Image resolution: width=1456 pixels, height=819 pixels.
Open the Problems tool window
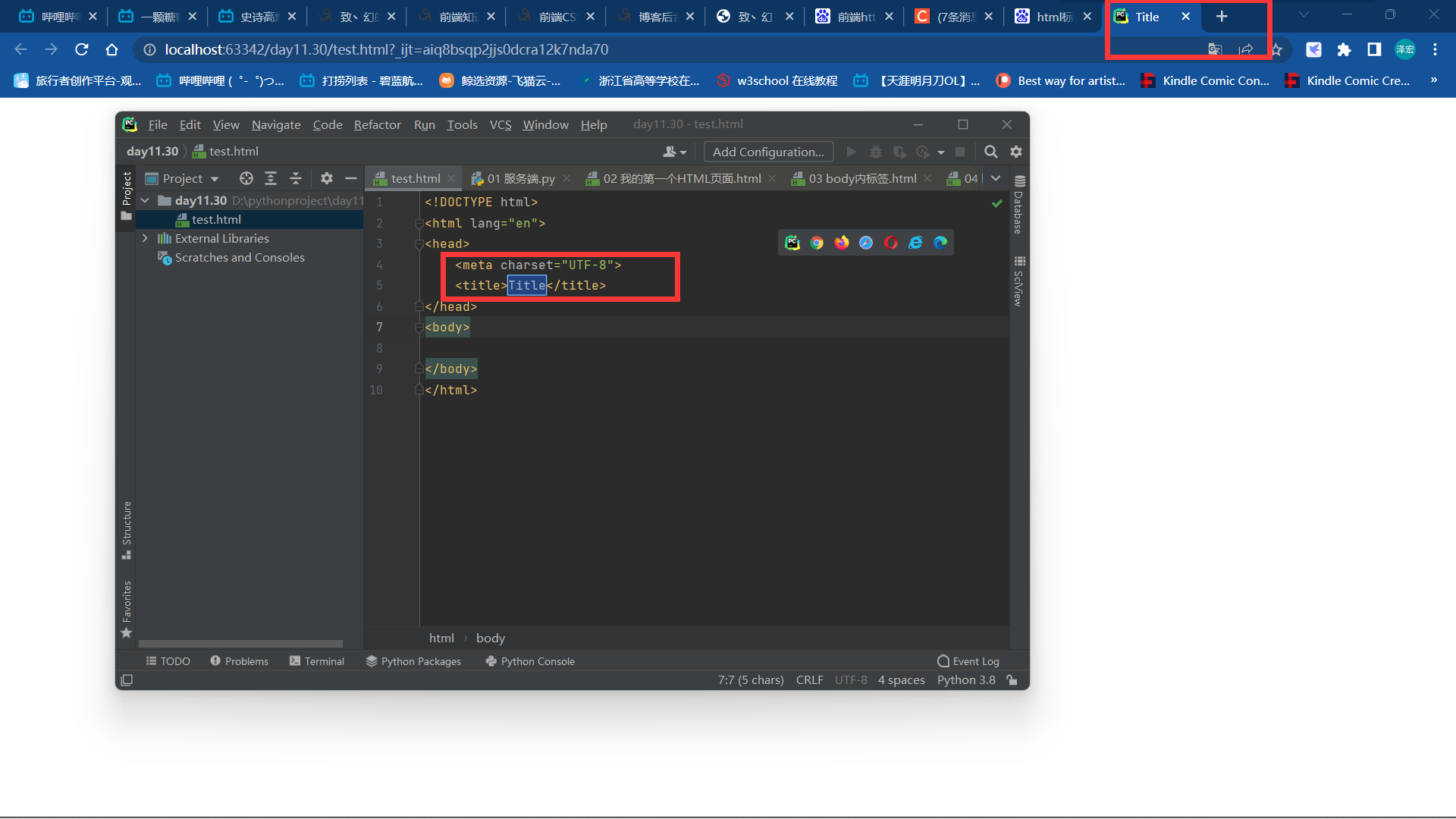[239, 661]
